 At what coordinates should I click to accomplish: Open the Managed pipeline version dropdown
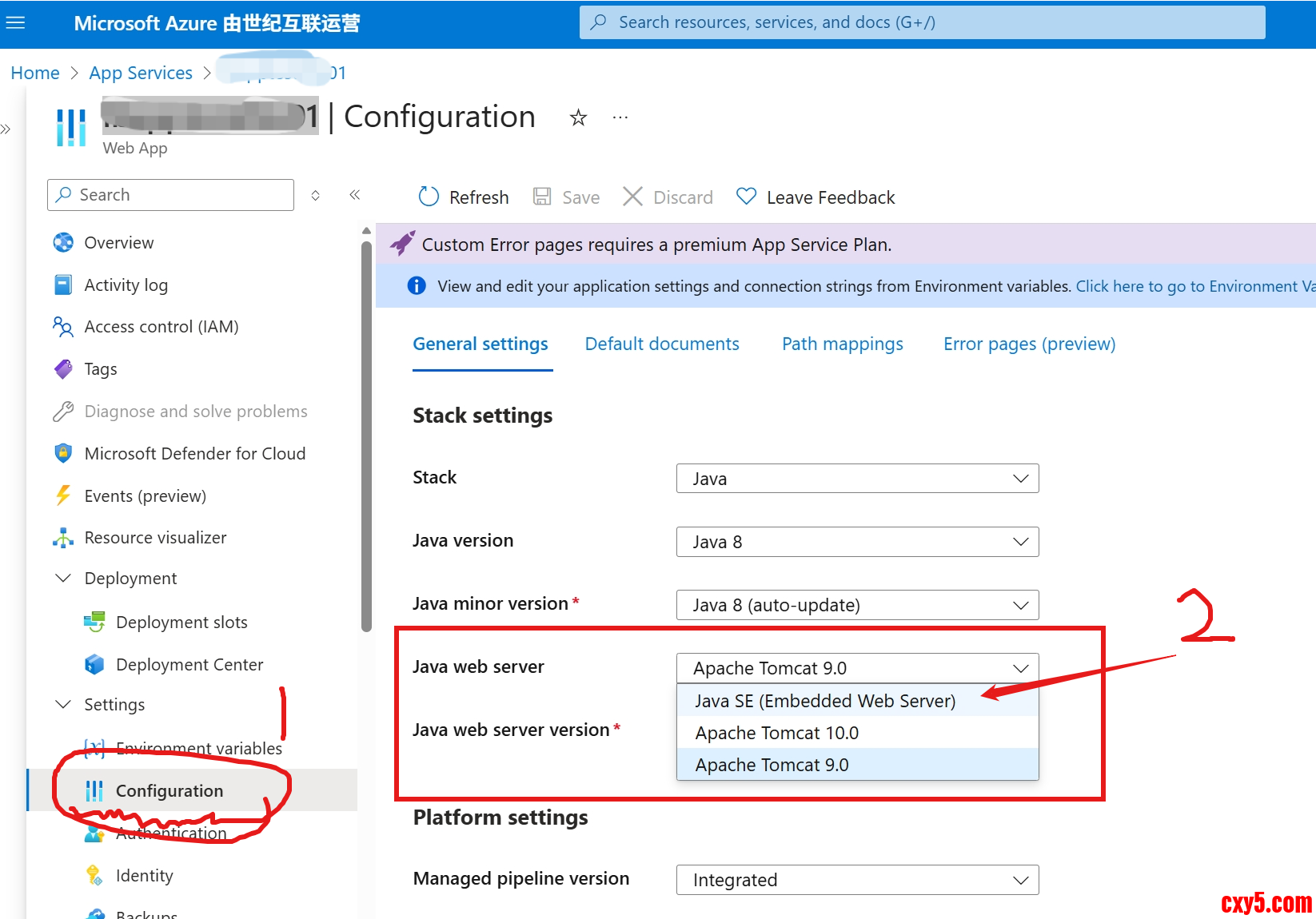(x=857, y=880)
